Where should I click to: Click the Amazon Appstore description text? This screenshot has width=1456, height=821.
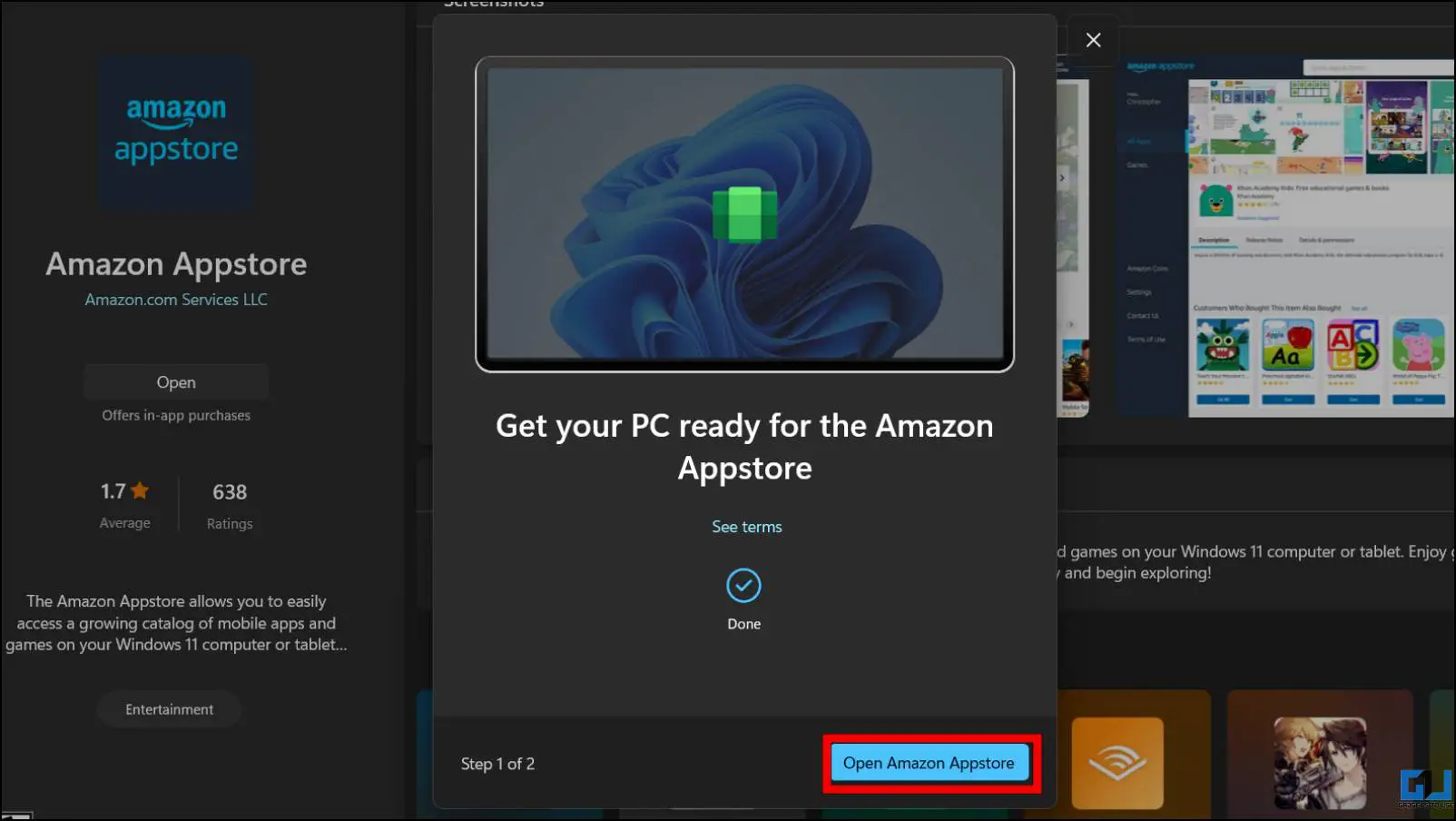tap(176, 623)
